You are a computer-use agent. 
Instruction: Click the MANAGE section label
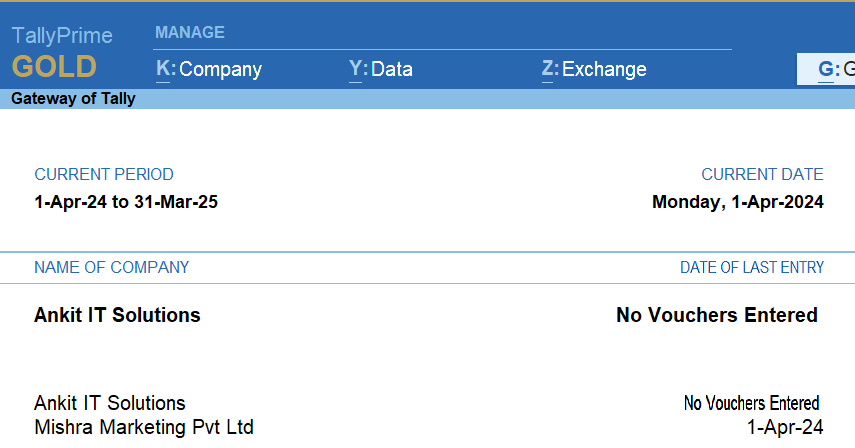189,33
